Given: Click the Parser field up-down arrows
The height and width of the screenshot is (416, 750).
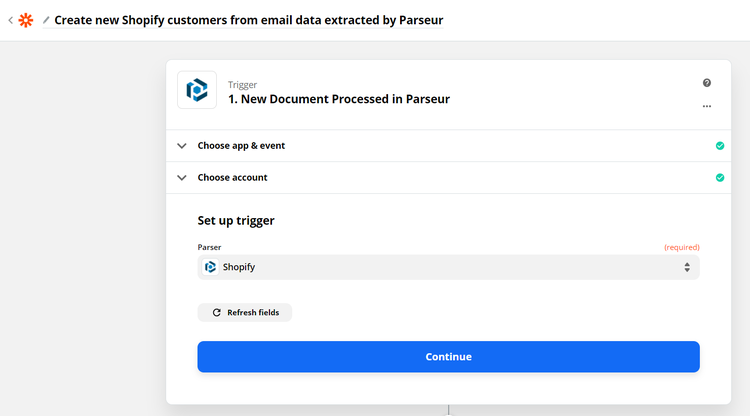Looking at the screenshot, I should 687,267.
